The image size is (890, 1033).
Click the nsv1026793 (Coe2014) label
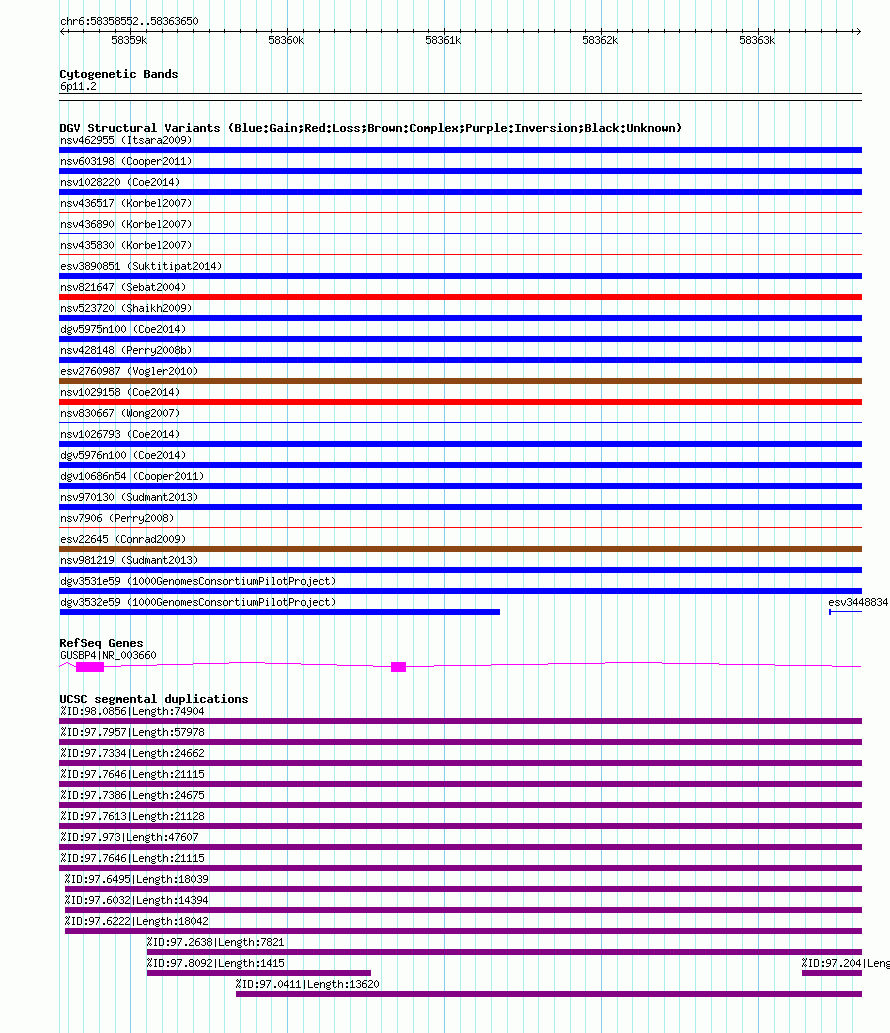[x=120, y=434]
